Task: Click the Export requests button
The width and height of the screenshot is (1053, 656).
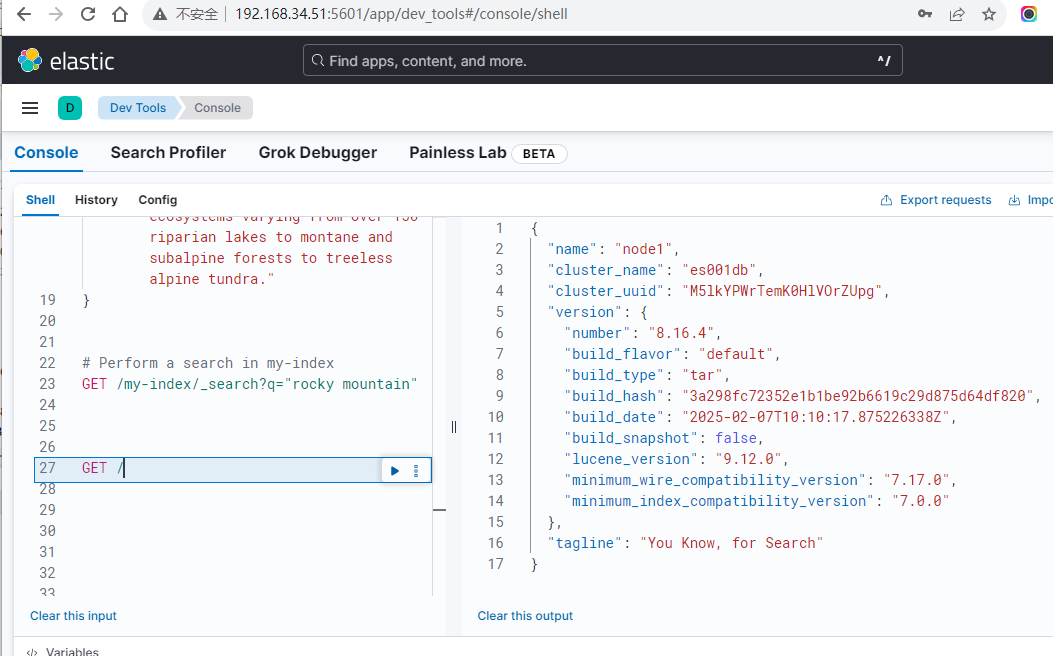Action: tap(936, 200)
